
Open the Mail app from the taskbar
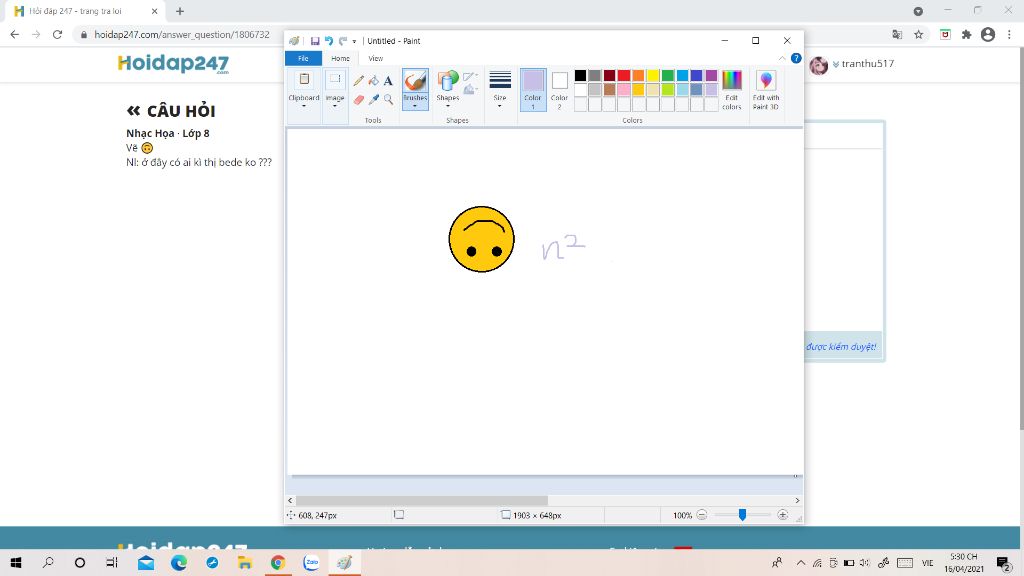[x=146, y=562]
